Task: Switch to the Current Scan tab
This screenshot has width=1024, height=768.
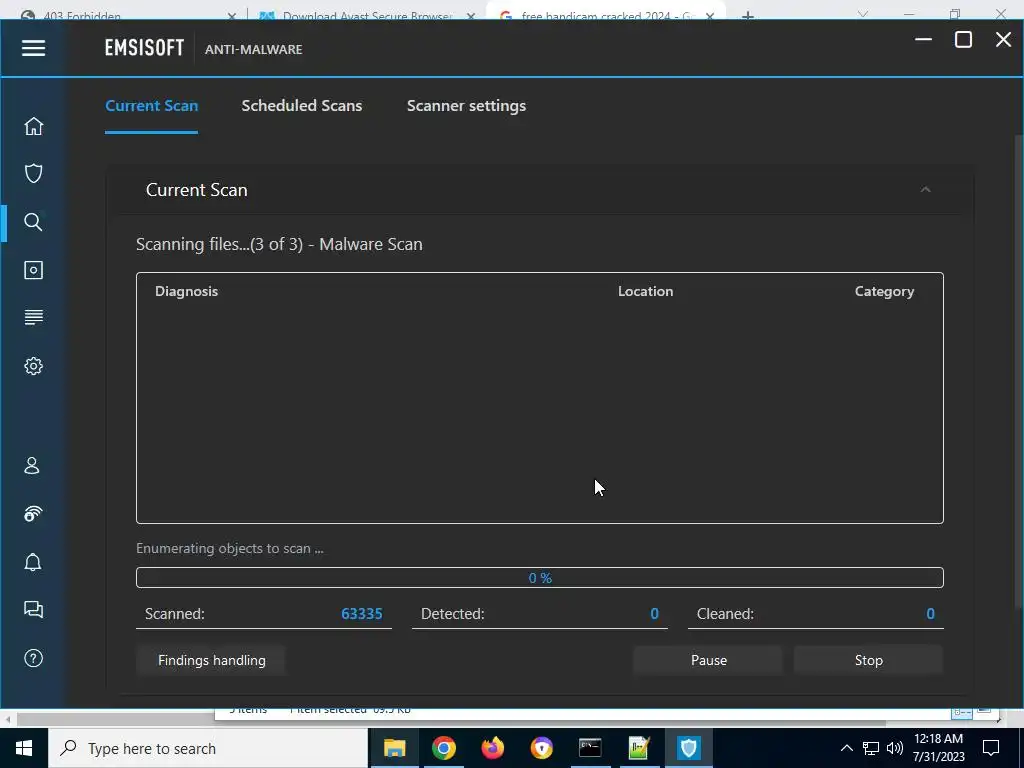Action: coord(152,106)
